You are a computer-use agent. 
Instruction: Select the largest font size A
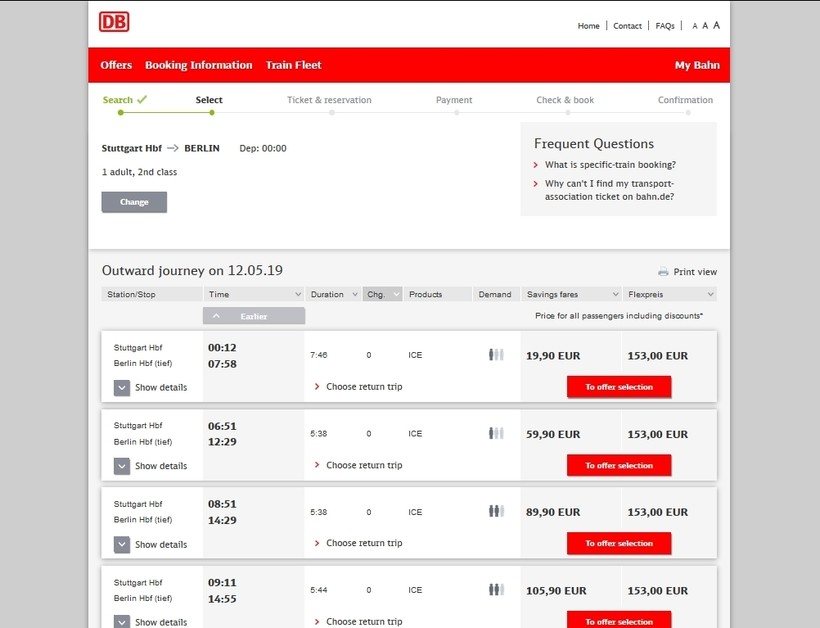(716, 25)
